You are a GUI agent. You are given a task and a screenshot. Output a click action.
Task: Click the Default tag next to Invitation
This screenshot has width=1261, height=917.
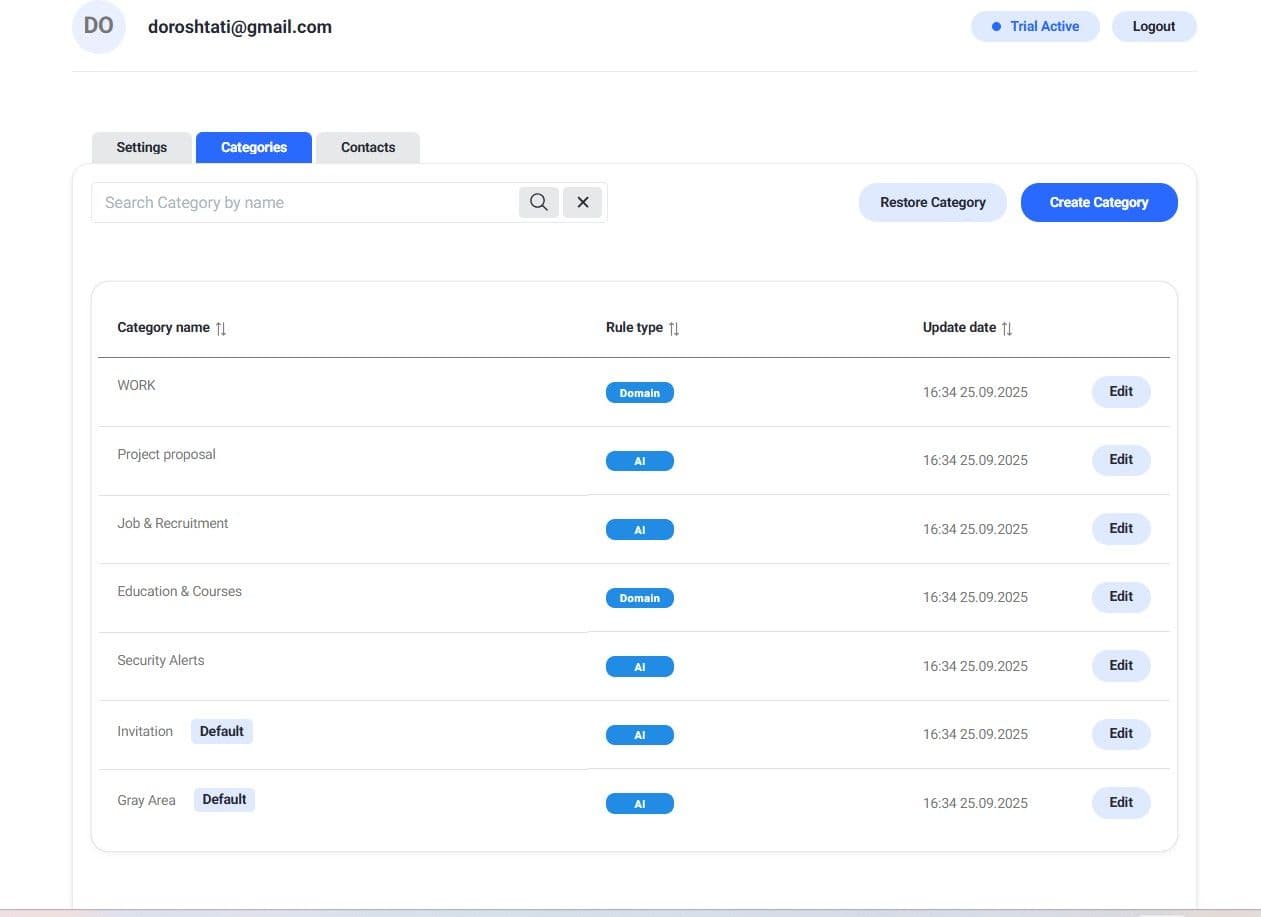pos(222,731)
